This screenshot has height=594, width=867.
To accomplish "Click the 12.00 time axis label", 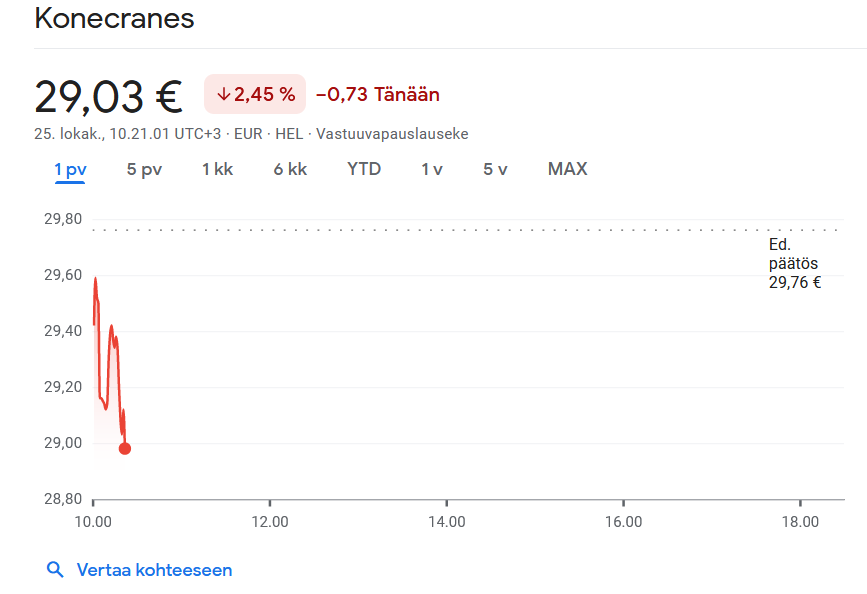I will point(270,521).
